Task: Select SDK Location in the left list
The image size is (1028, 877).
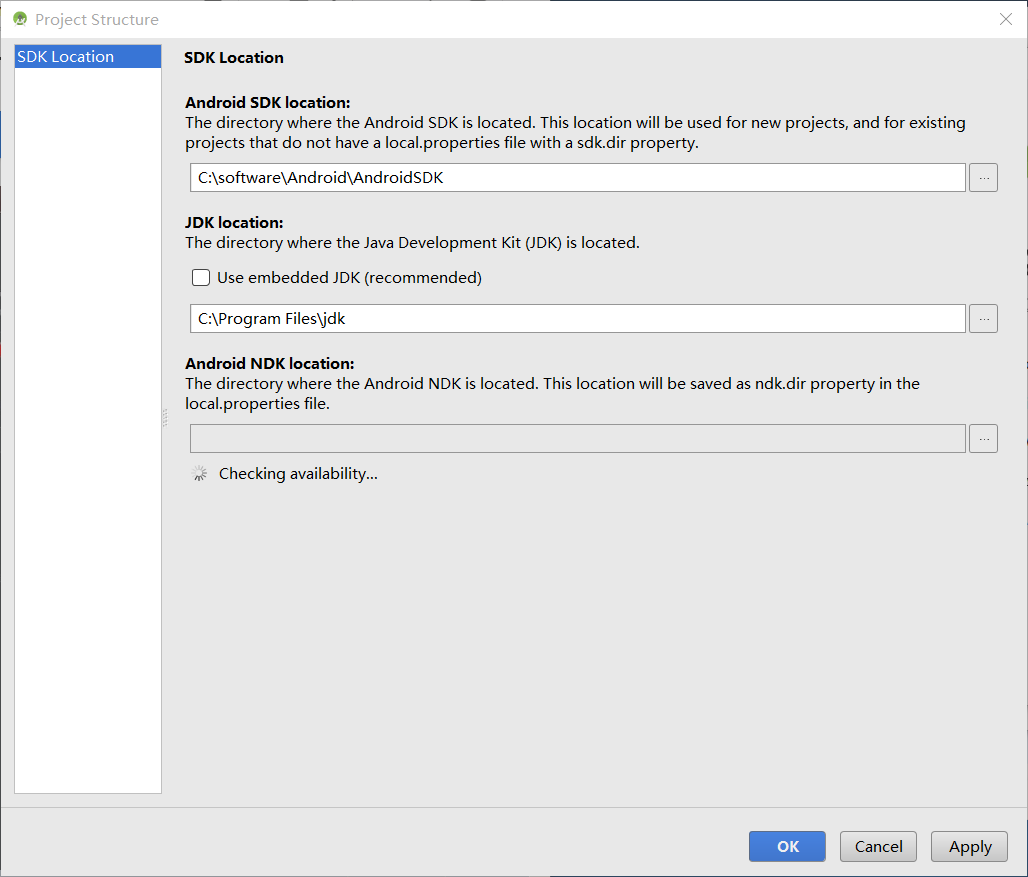Action: [88, 56]
